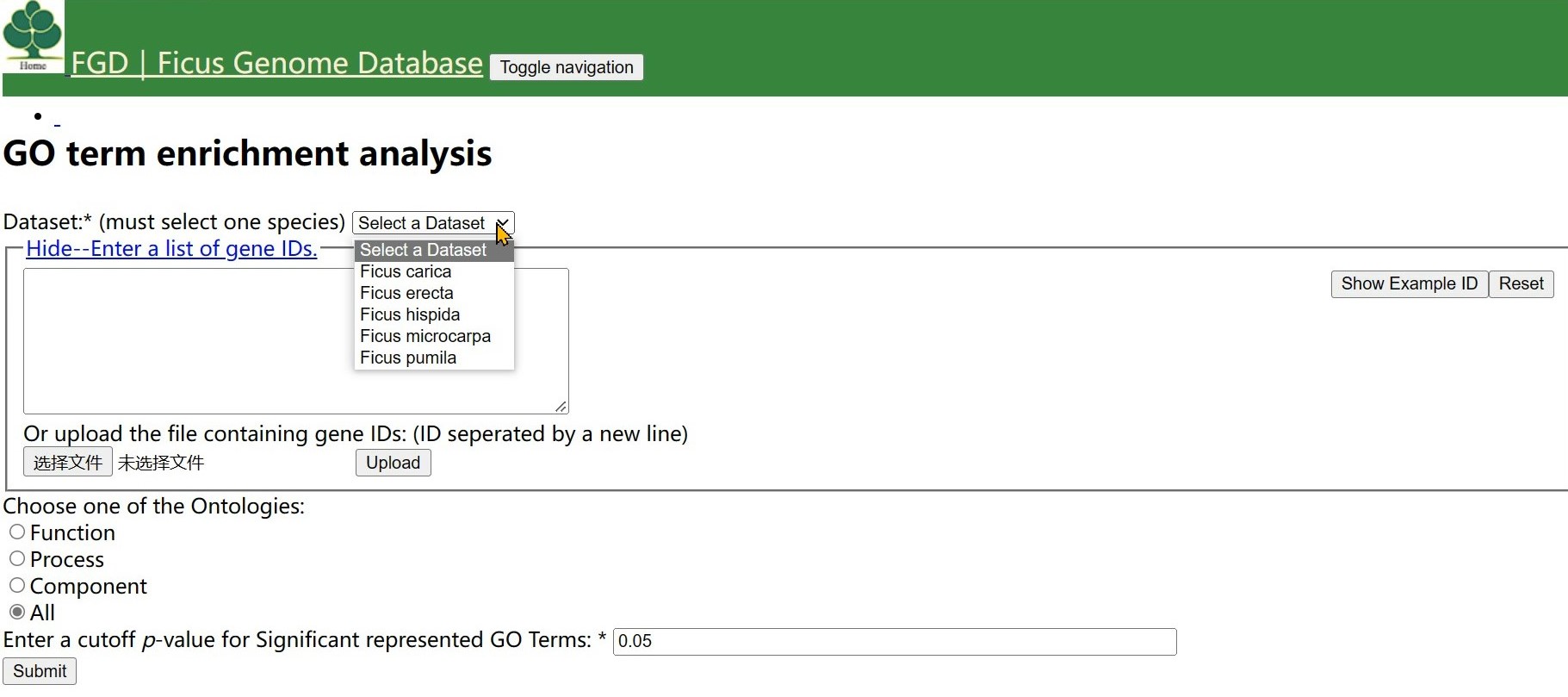
Task: Pick Ficus hispida from dataset options
Action: 410,314
